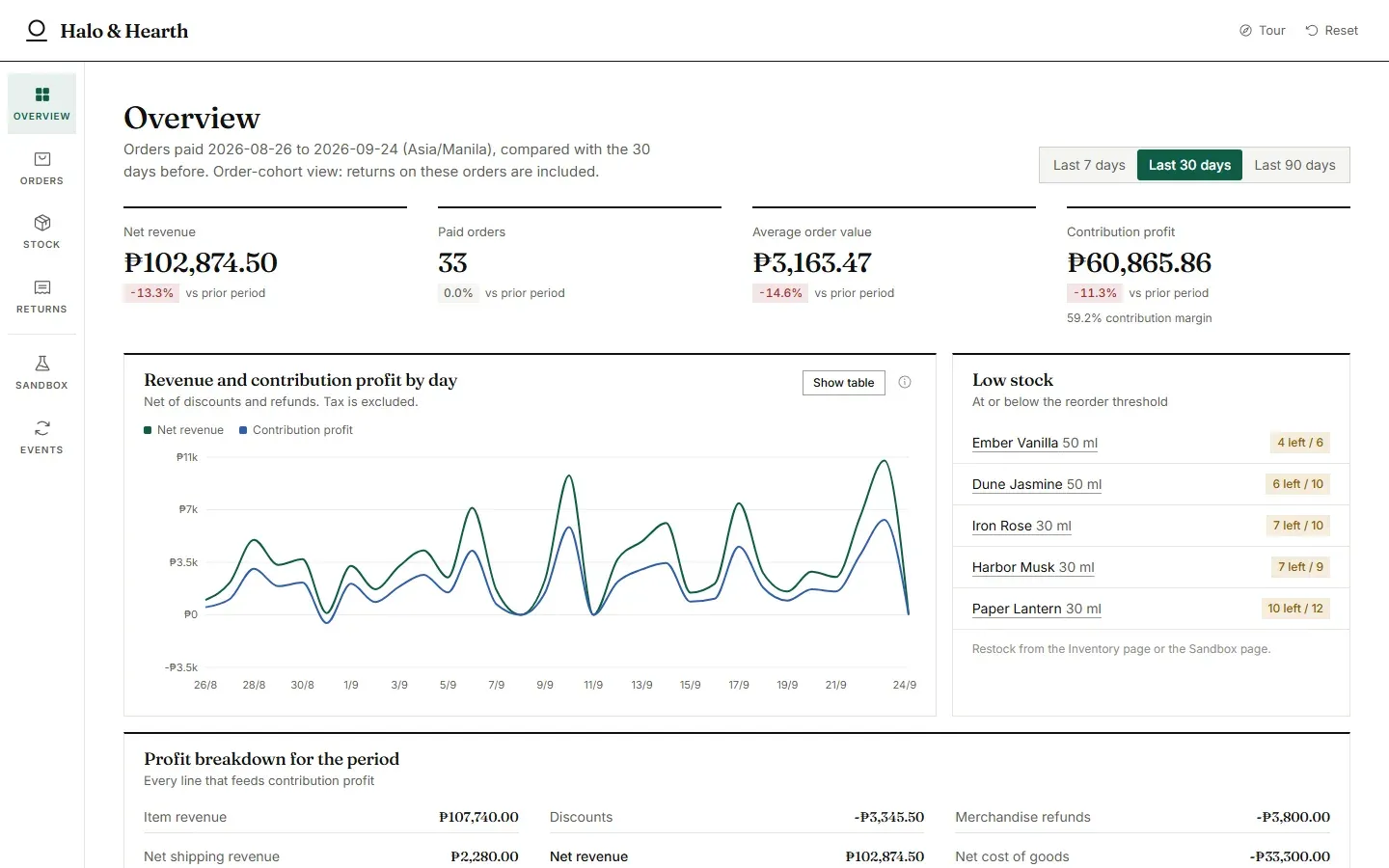Select the Last 30 days range
This screenshot has width=1389, height=868.
click(1189, 165)
